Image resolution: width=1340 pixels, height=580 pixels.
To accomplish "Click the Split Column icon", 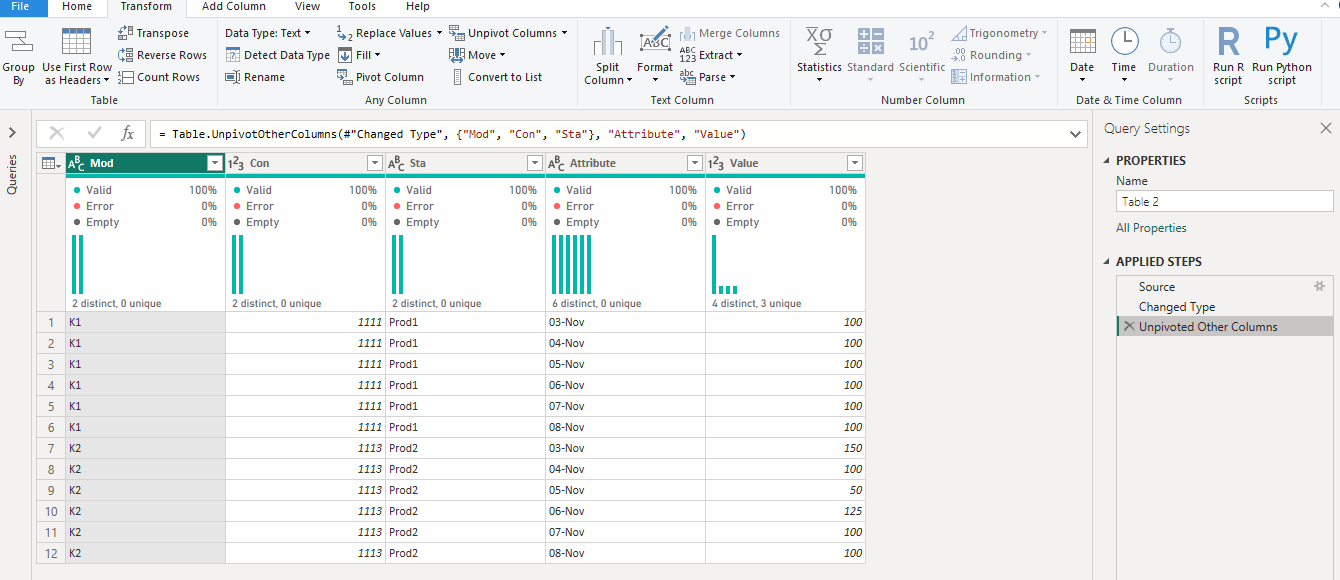I will pyautogui.click(x=607, y=42).
